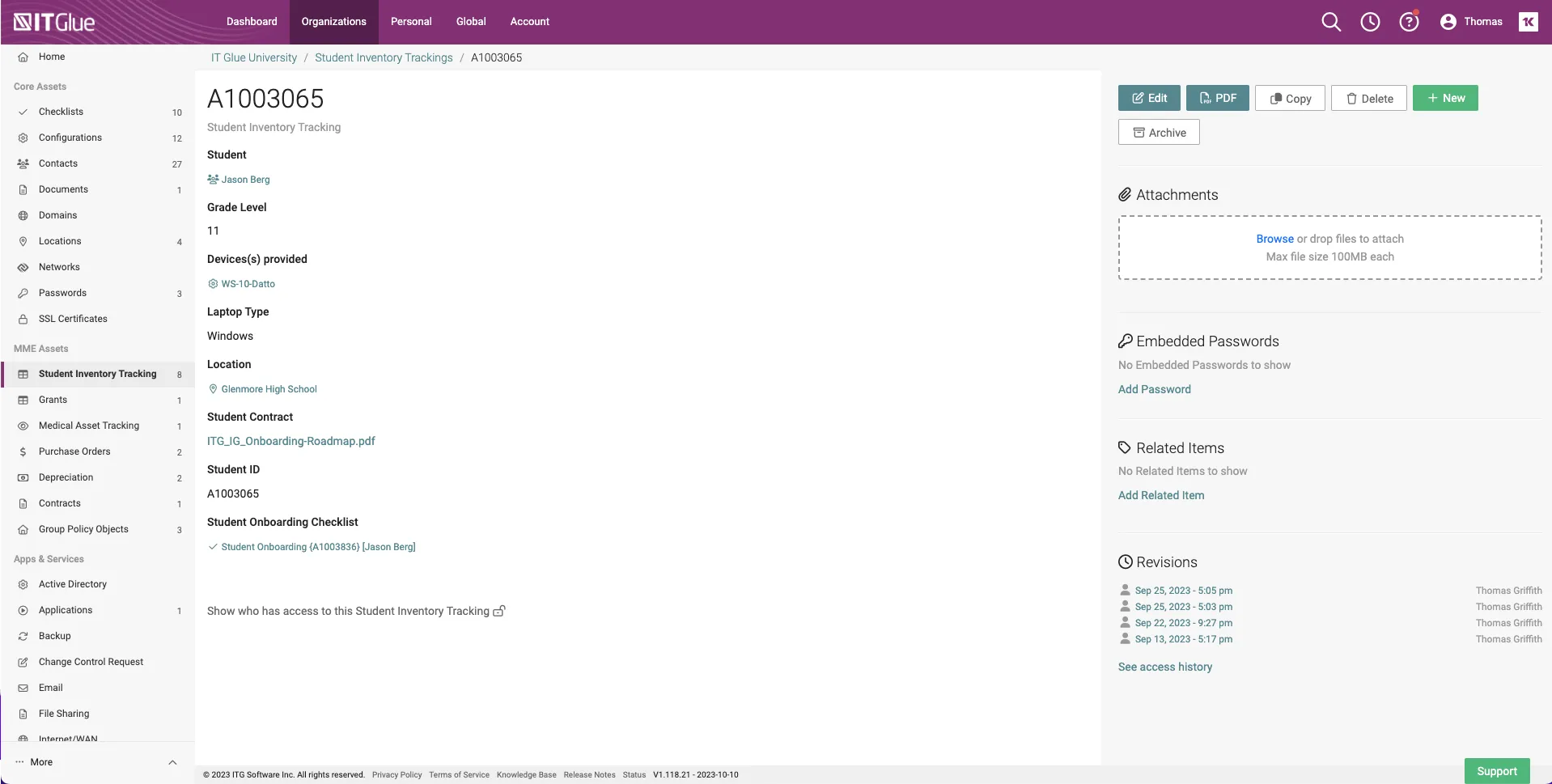Open Thomas user account menu
This screenshot has width=1552, height=784.
tap(1471, 22)
